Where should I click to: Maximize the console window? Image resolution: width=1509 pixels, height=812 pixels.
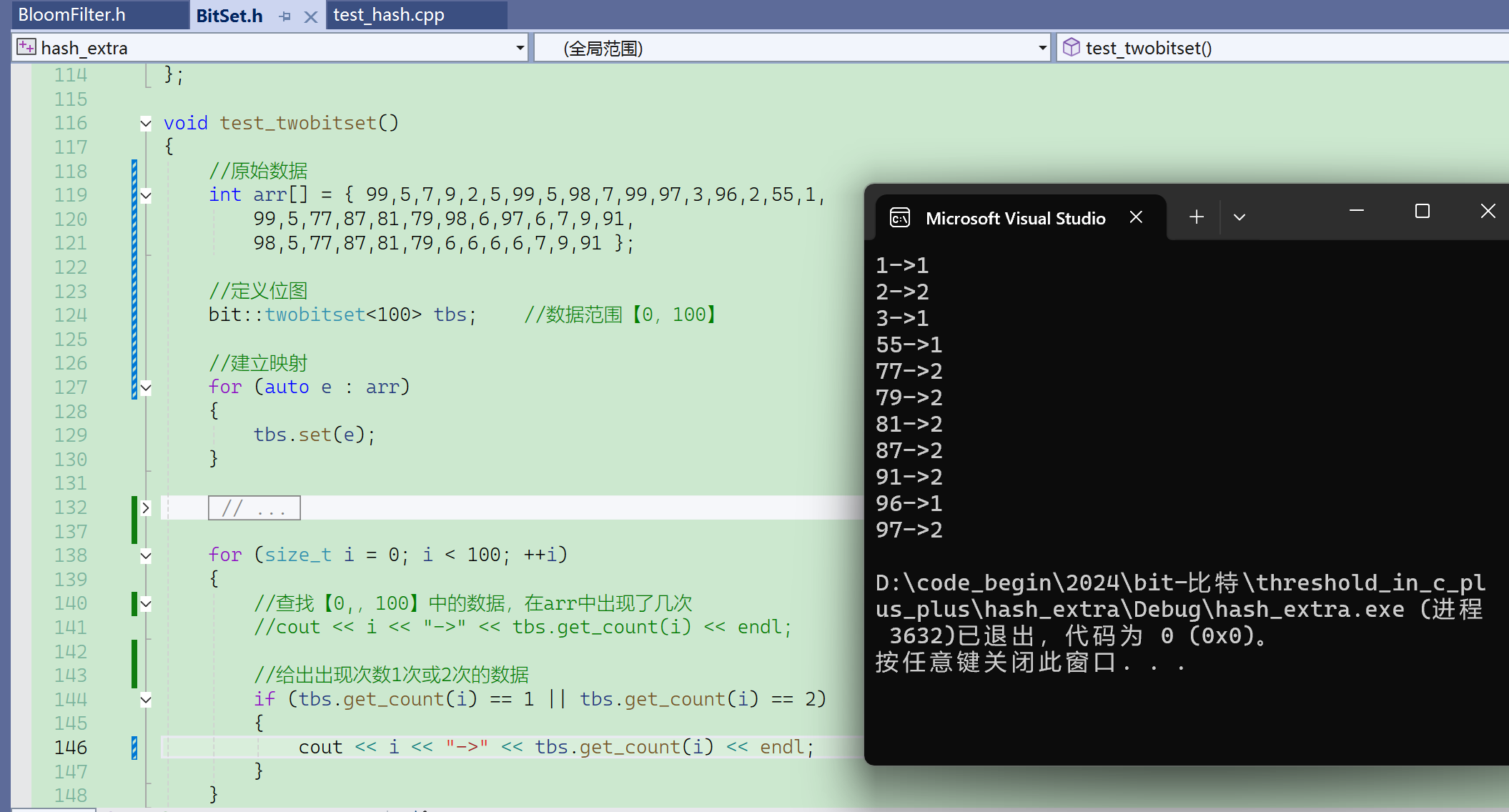(1422, 211)
